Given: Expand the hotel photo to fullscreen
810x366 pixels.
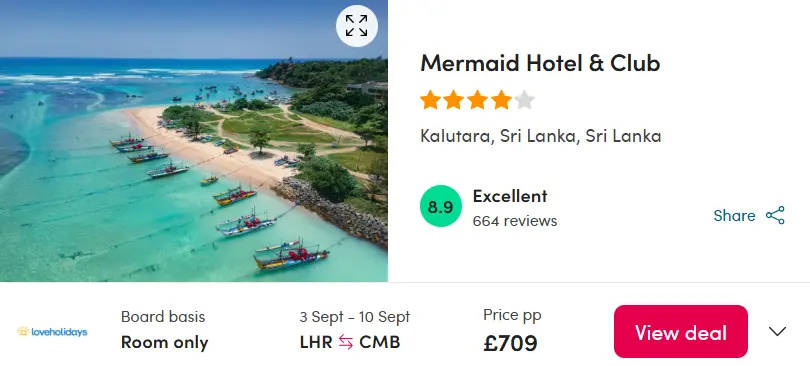Looking at the screenshot, I should [356, 26].
